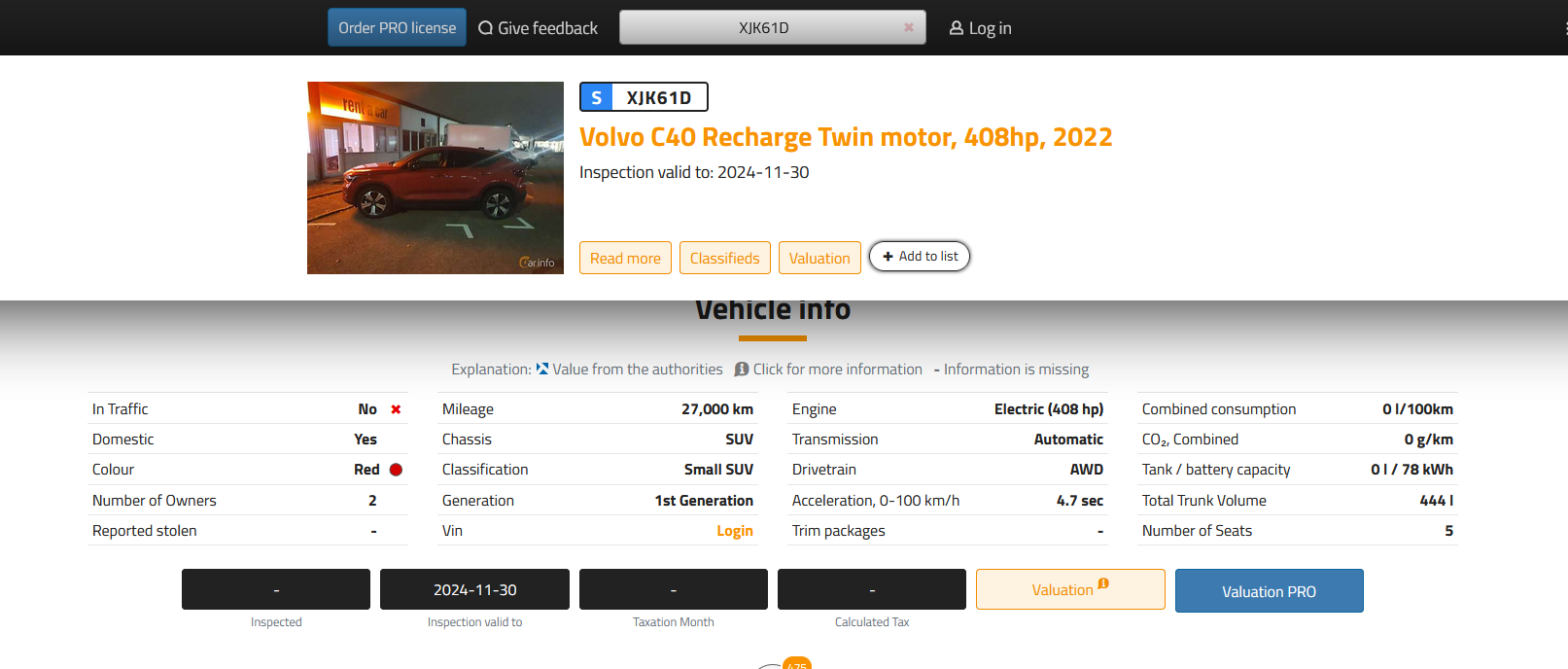Viewport: 1568px width, 669px height.
Task: Click the blue S country plate icon
Action: 597,97
